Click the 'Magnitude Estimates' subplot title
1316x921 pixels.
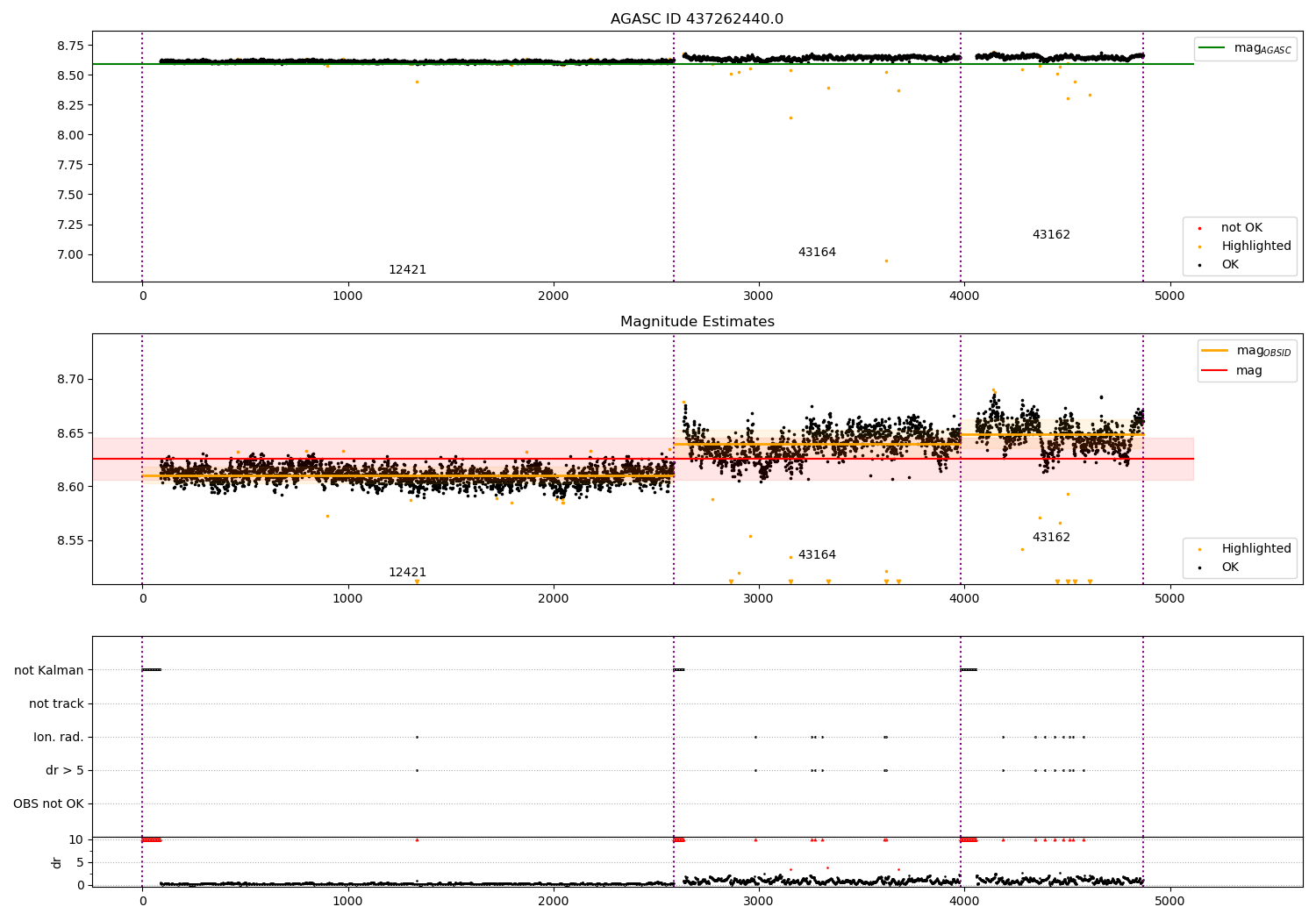pos(697,322)
